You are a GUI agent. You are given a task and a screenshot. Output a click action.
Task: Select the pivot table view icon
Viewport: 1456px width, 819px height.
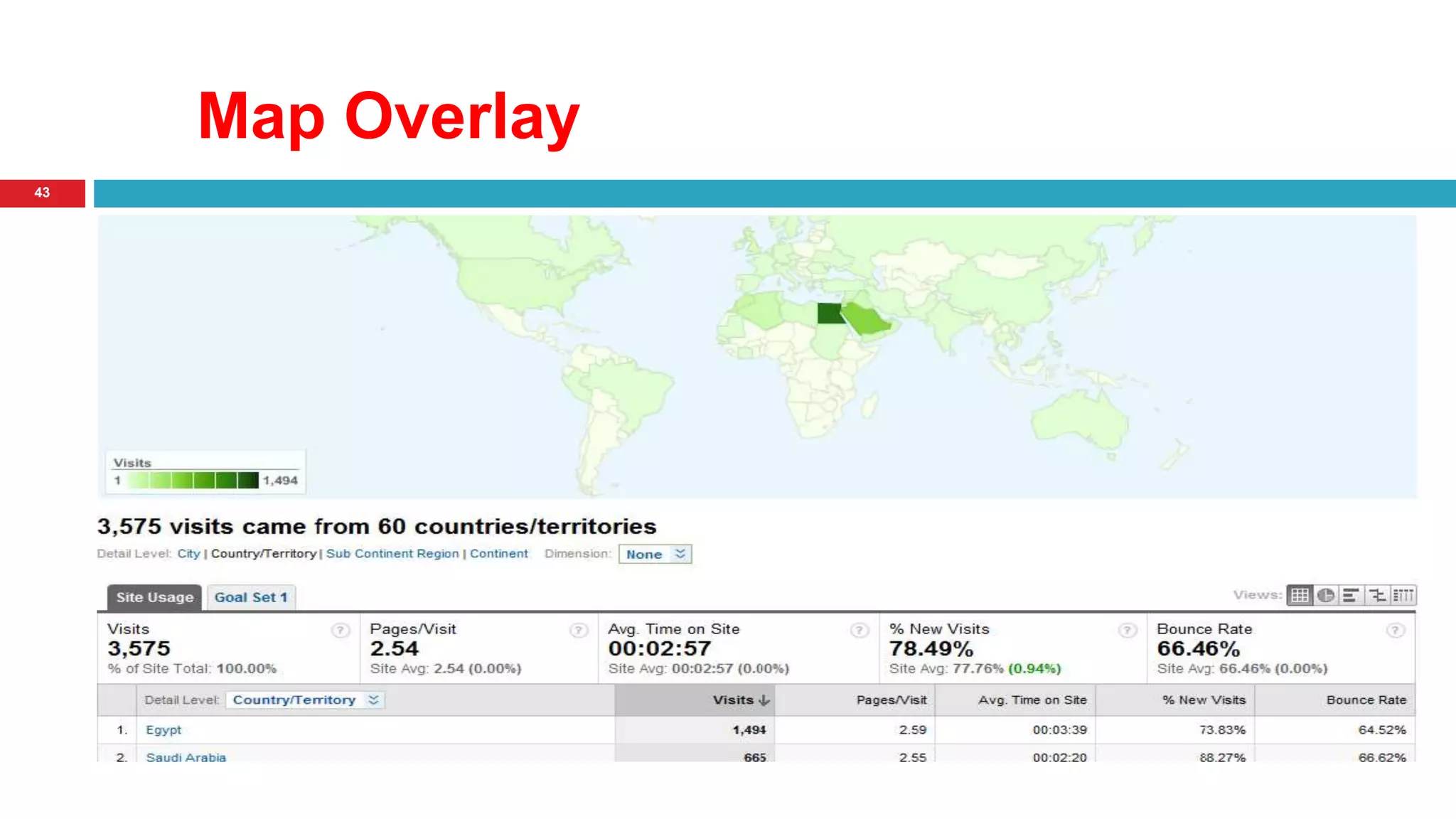click(1403, 595)
